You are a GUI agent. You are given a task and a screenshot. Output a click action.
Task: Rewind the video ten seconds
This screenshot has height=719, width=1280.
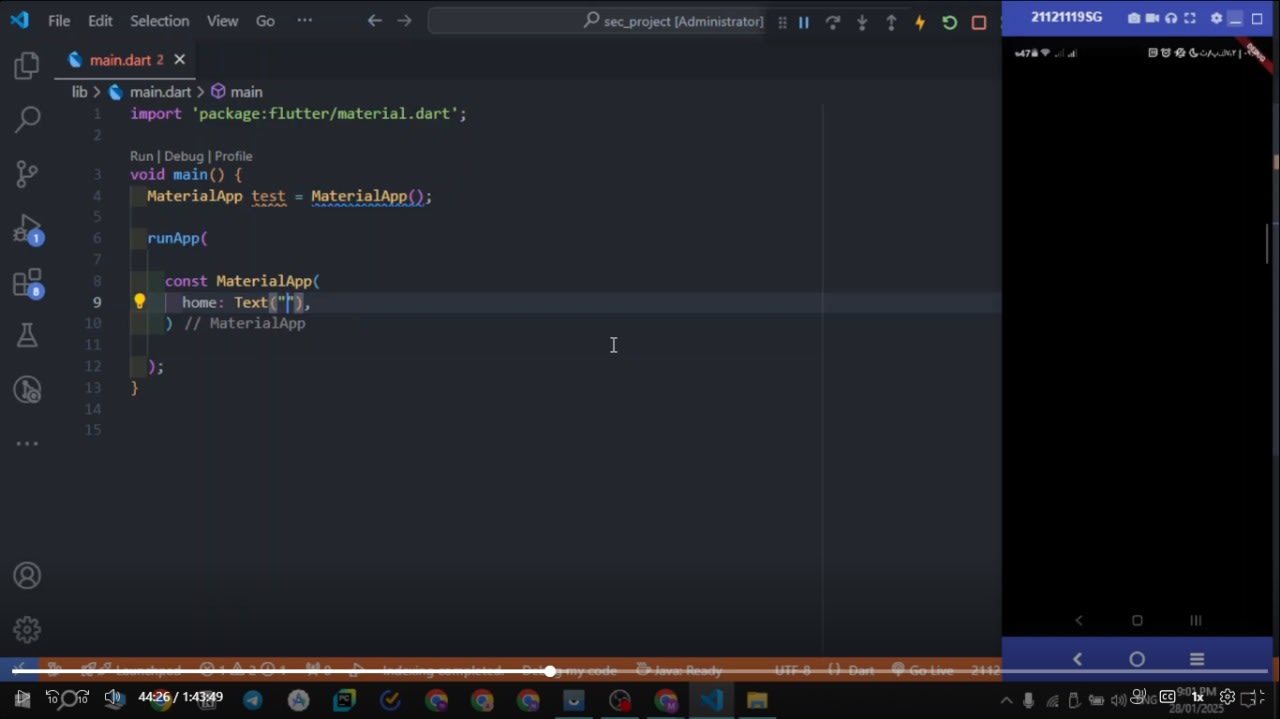tap(53, 697)
